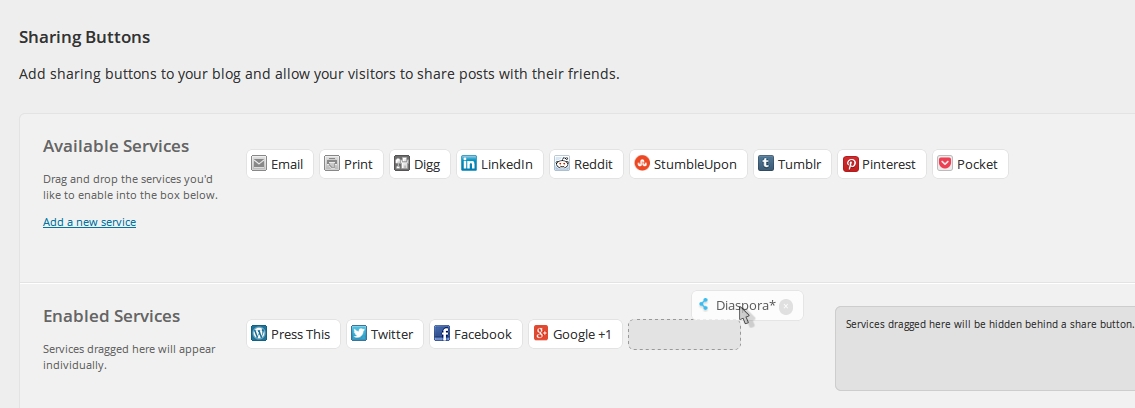Click the Print service printer icon
The width and height of the screenshot is (1135, 408).
(332, 164)
